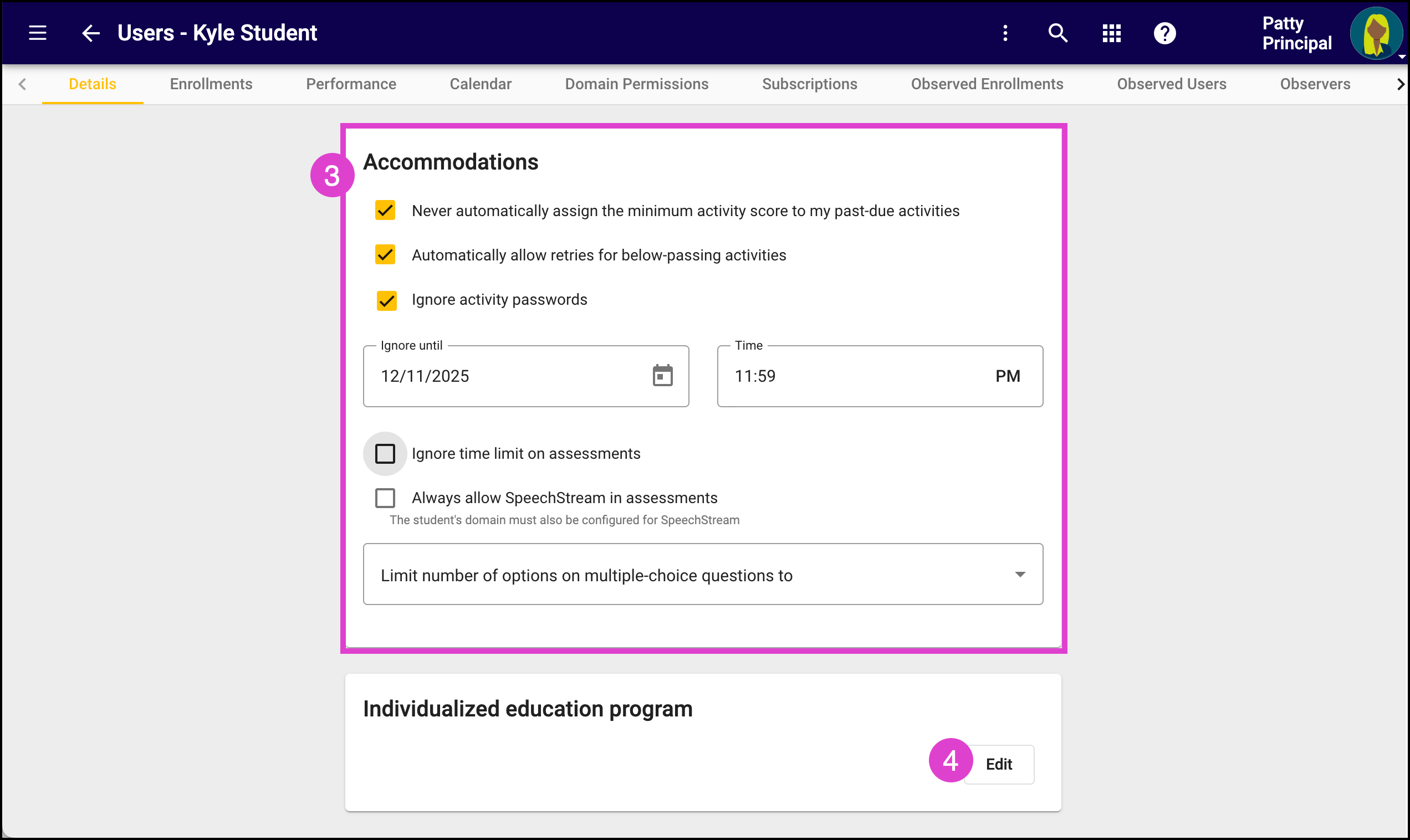Enable Always allow SpeechStream in assessments
Viewport: 1410px width, 840px height.
coord(385,498)
